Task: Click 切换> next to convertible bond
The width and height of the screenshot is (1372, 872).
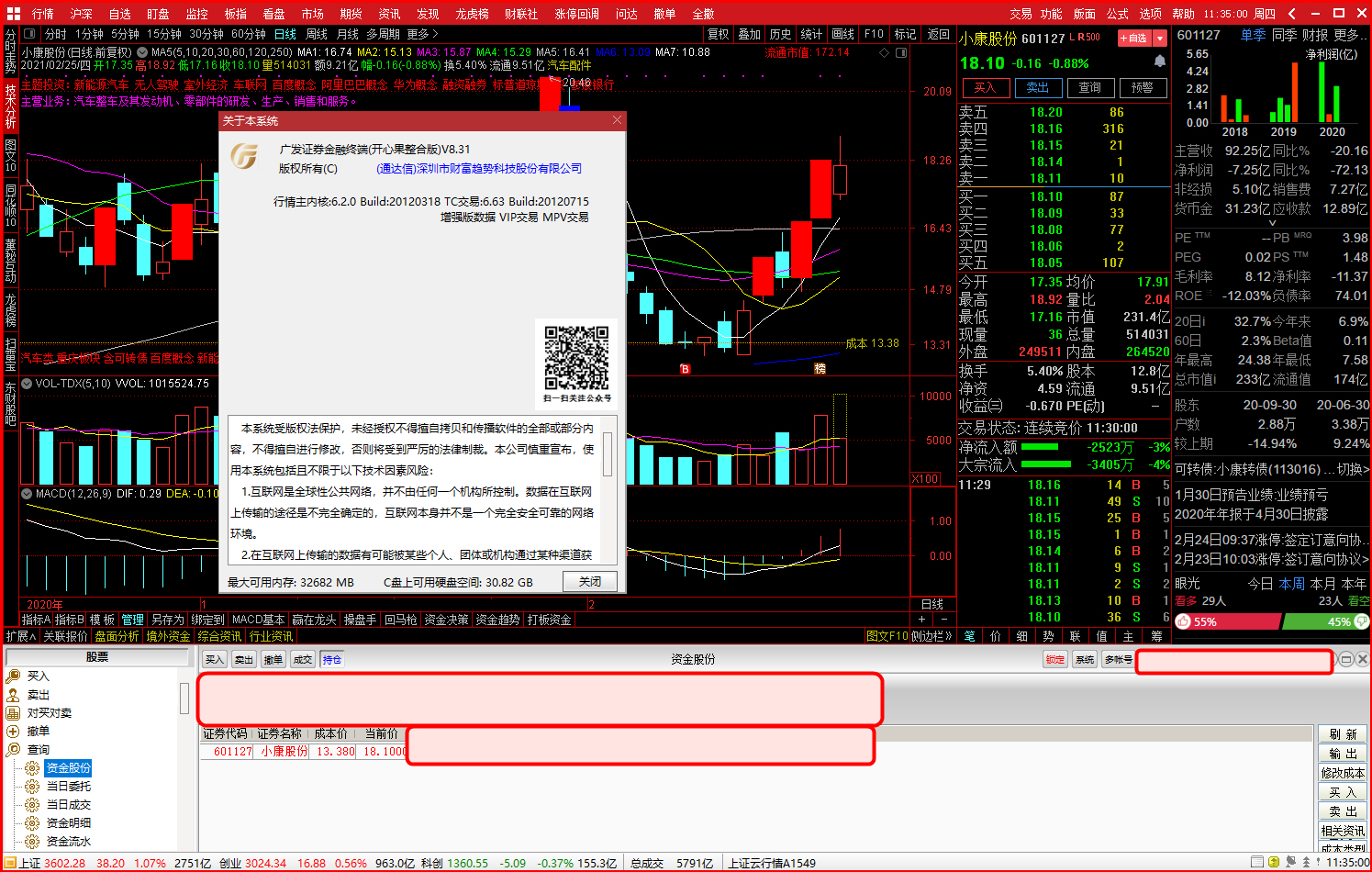Action: point(1354,469)
